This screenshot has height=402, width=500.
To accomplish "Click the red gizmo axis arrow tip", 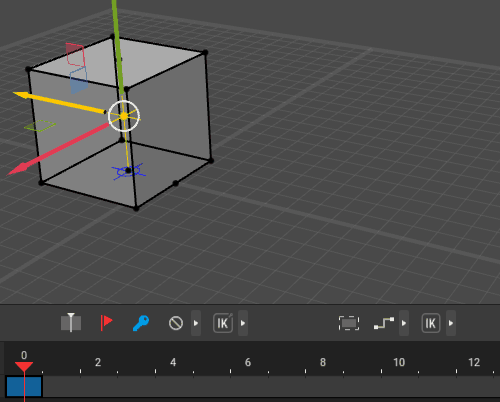I will click(x=17, y=169).
